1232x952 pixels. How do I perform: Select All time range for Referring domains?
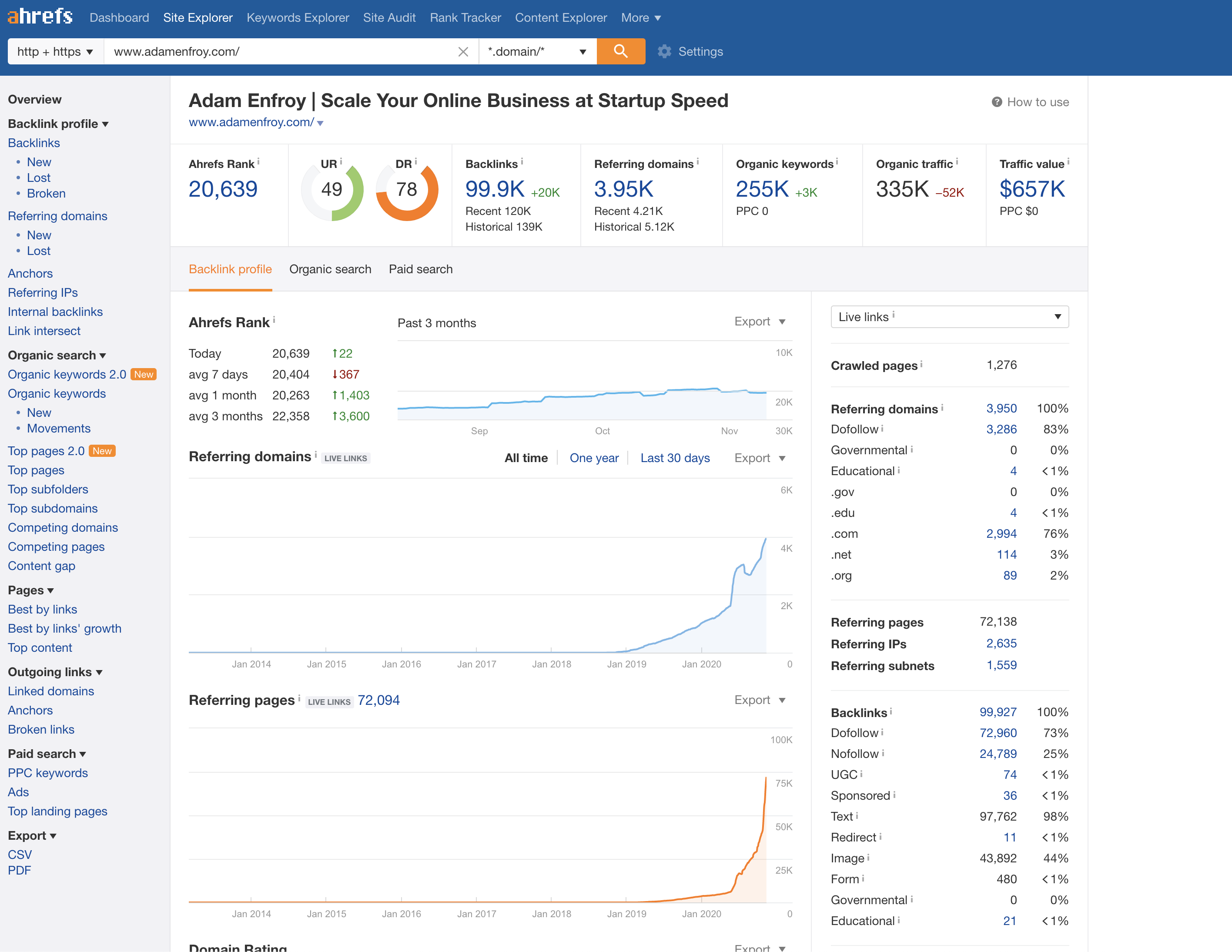coord(526,458)
